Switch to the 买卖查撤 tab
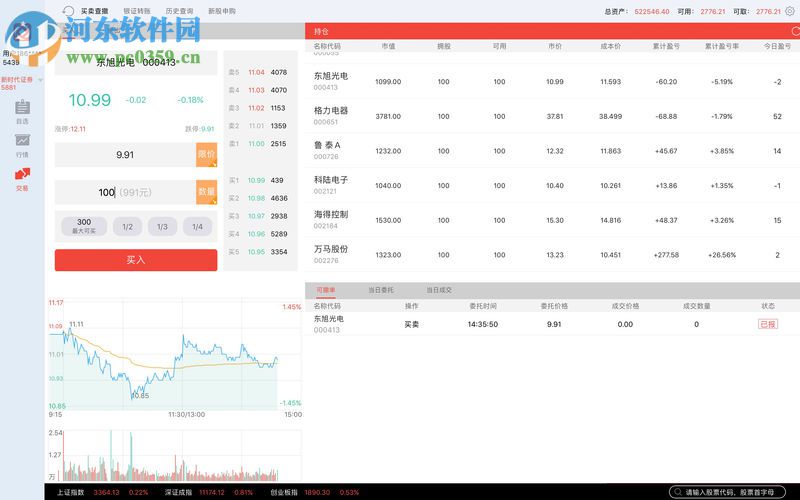This screenshot has width=800, height=500. 94,11
